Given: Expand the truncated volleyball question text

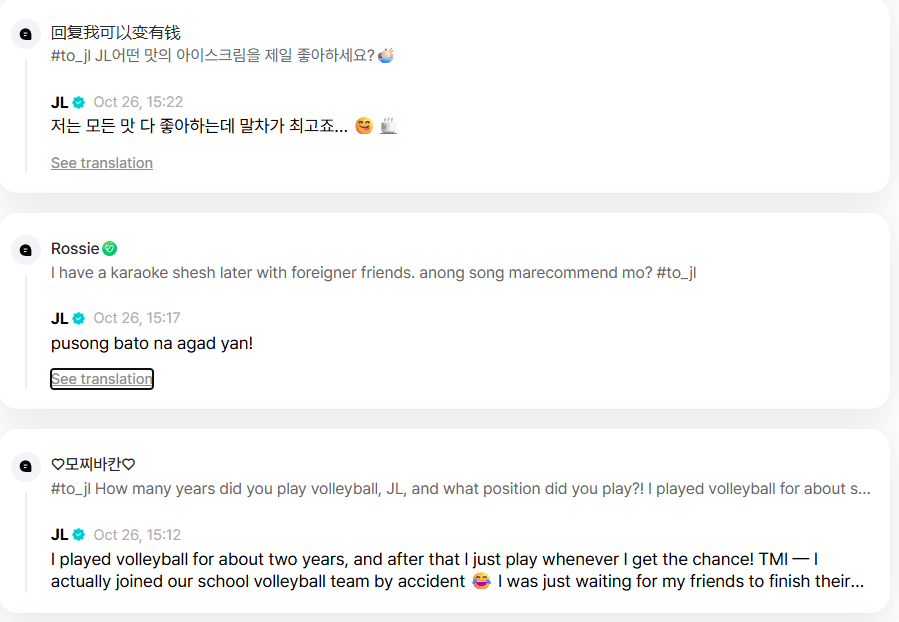Looking at the screenshot, I should (860, 489).
